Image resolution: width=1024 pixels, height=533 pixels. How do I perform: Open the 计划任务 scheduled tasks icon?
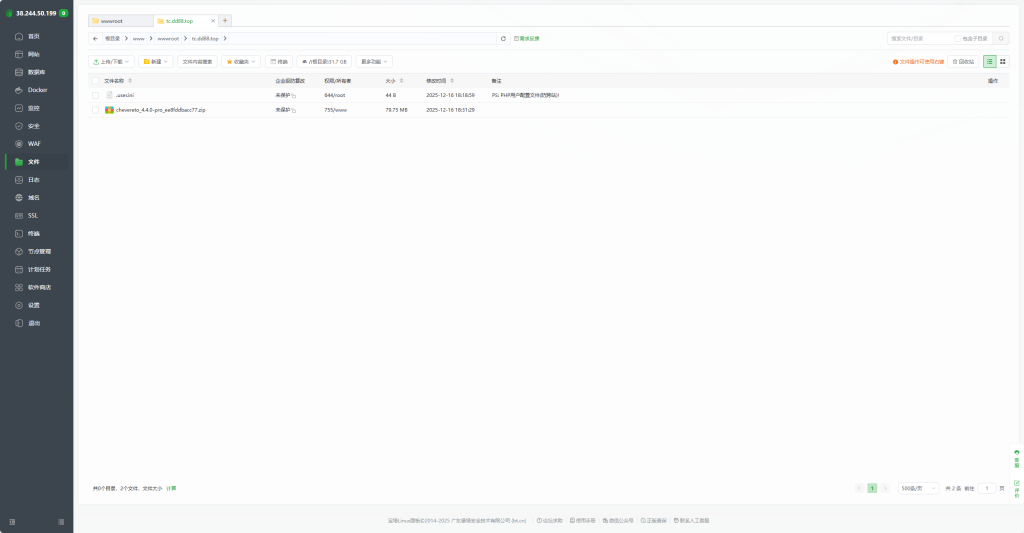coord(19,269)
